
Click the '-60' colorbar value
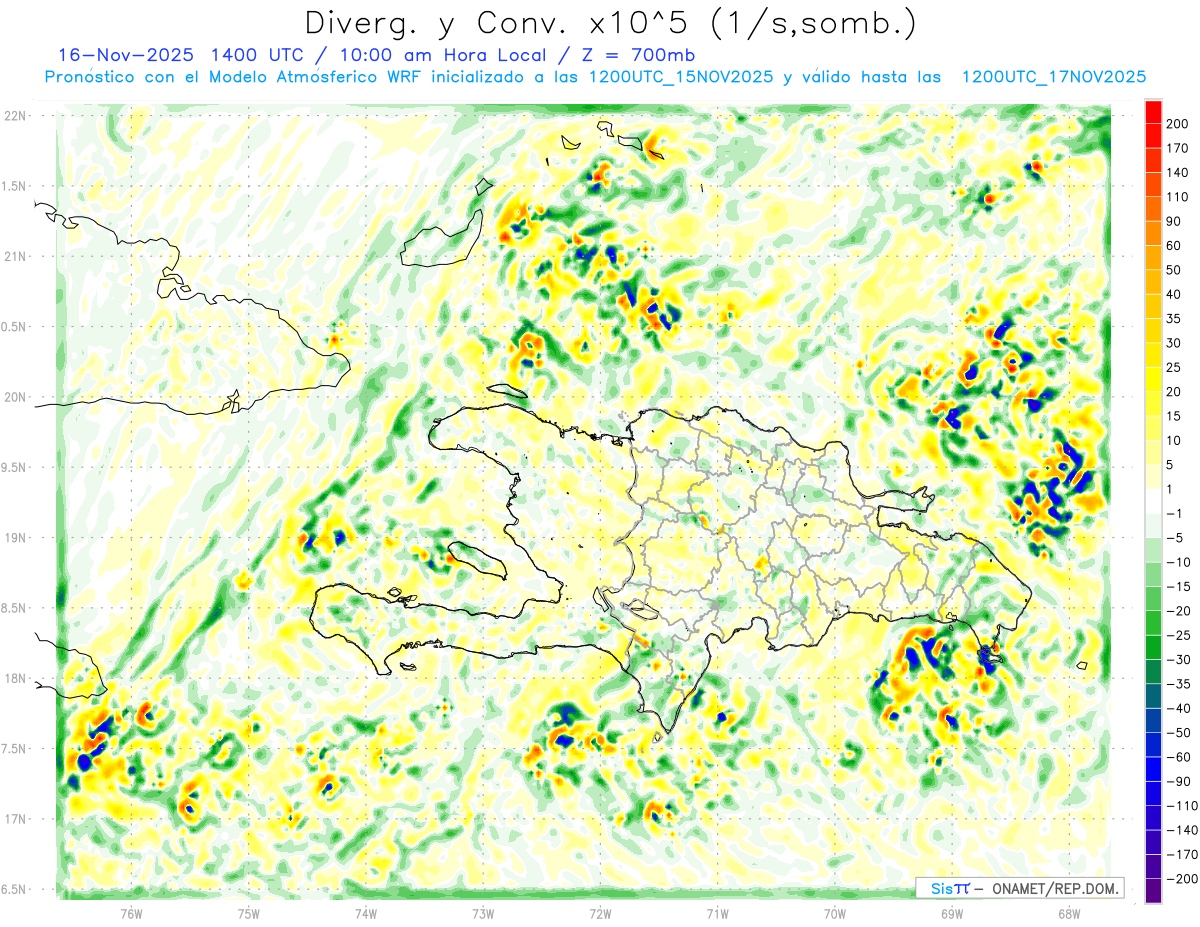tap(1178, 758)
